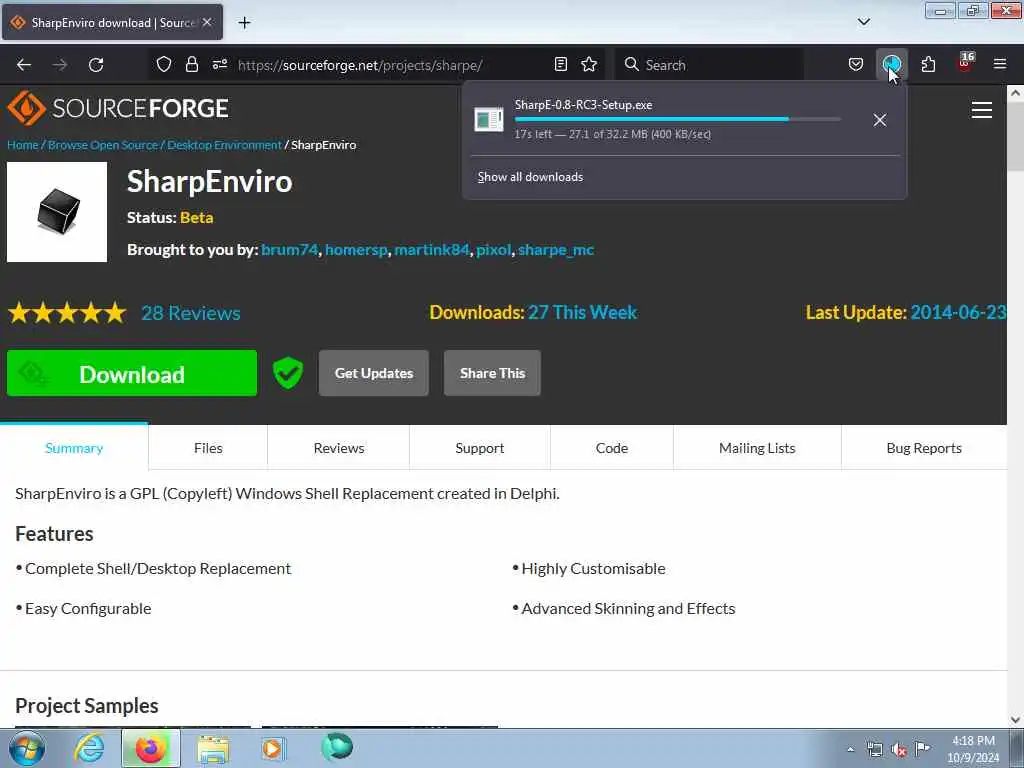Select the Summary tab
The image size is (1024, 768).
[74, 448]
